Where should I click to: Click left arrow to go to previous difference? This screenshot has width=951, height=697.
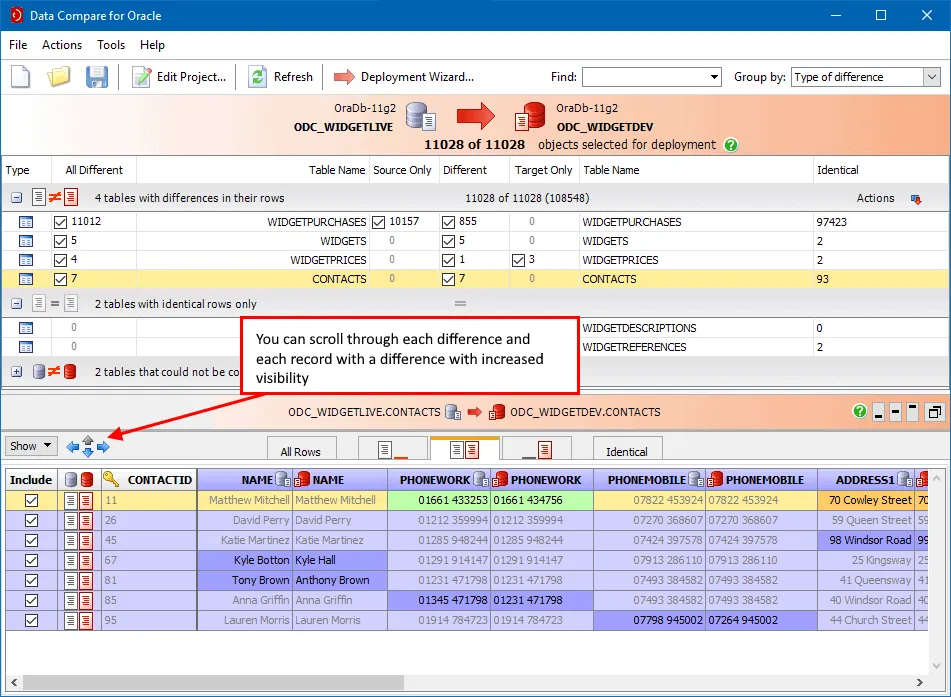pyautogui.click(x=73, y=447)
